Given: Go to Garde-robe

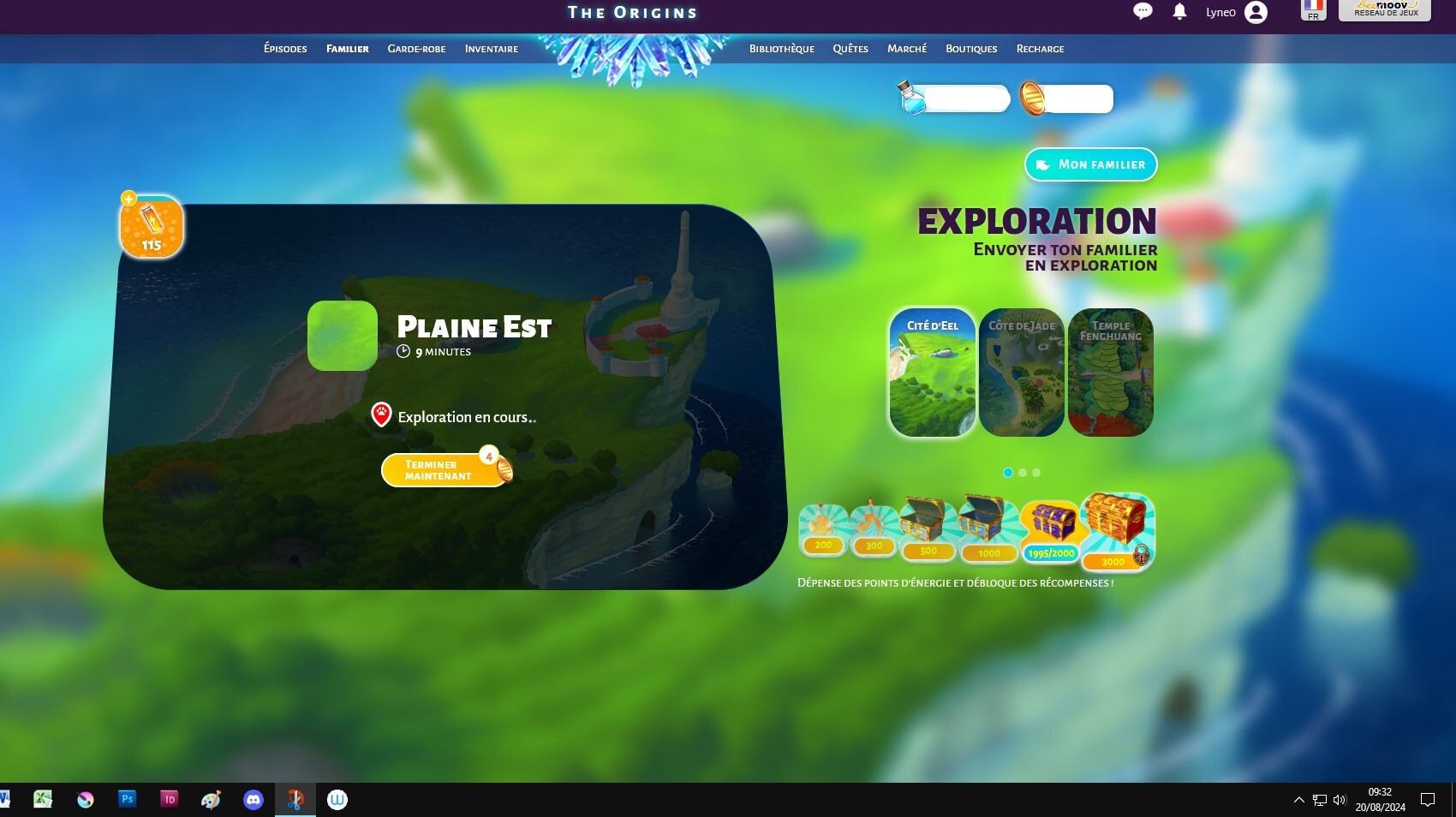Looking at the screenshot, I should pos(416,49).
